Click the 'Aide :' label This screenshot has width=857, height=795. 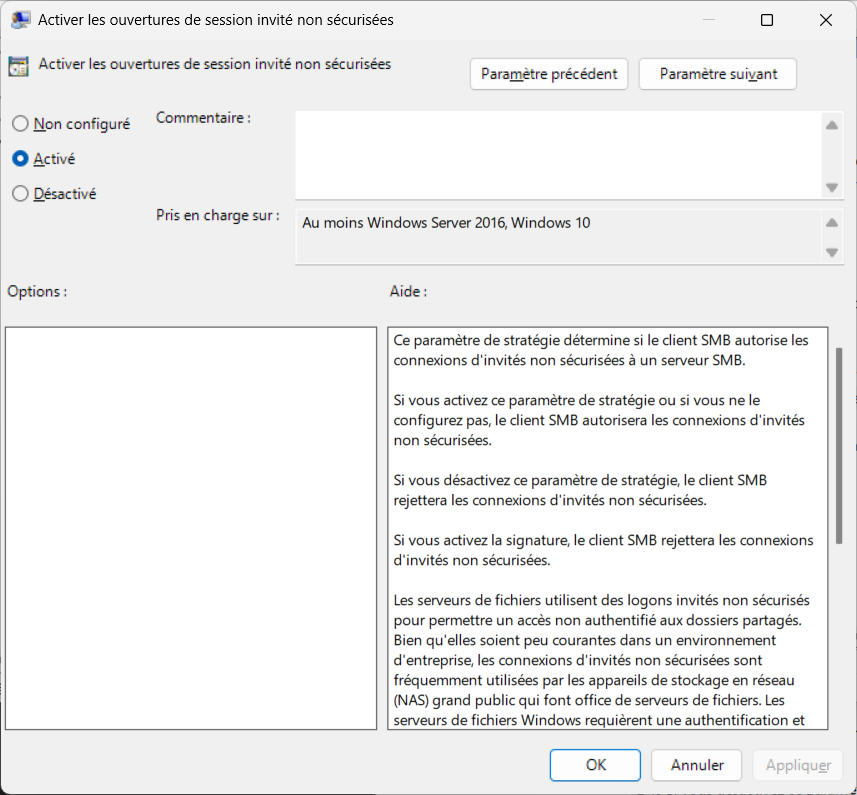point(408,291)
